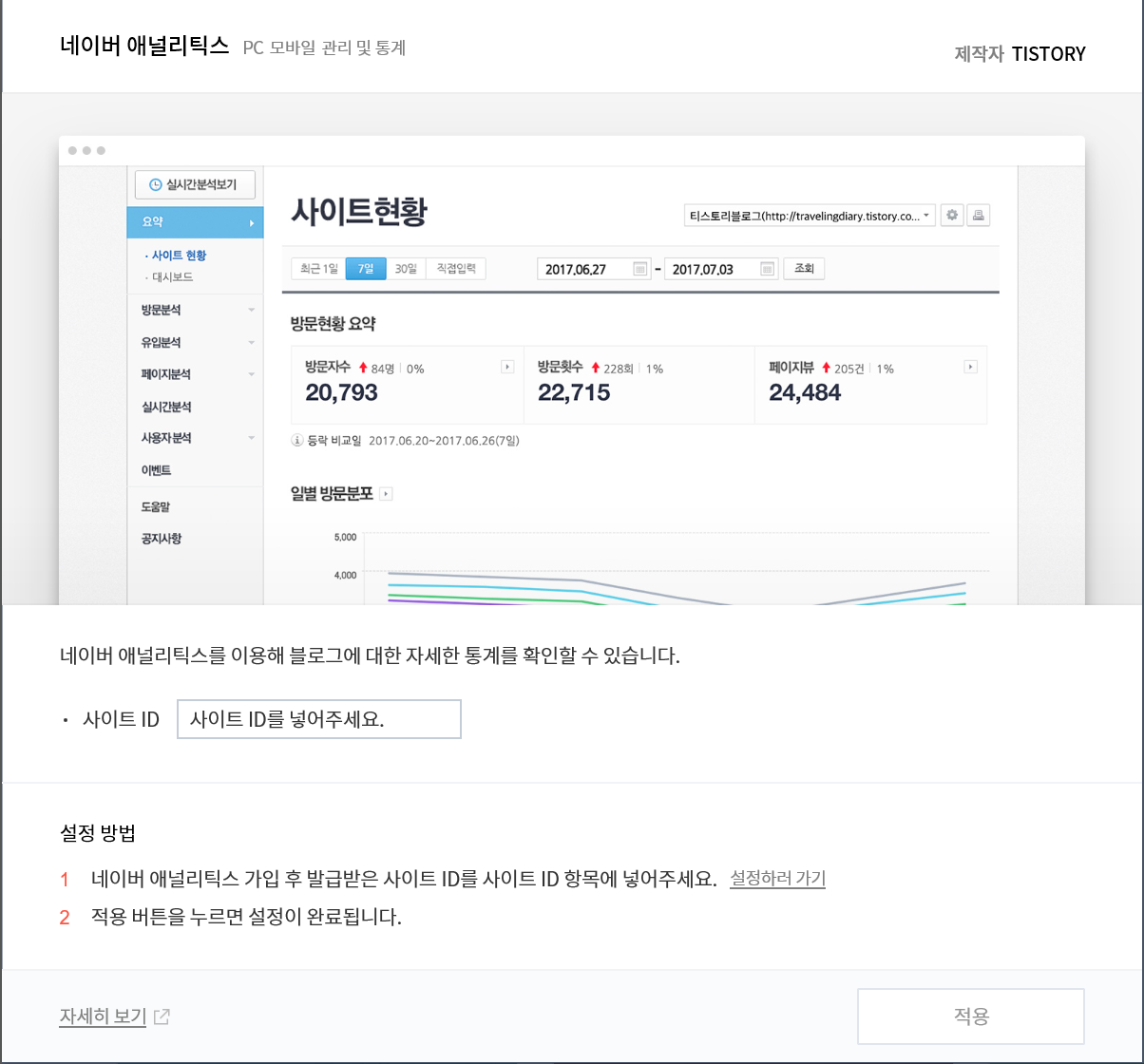Image resolution: width=1144 pixels, height=1064 pixels.
Task: Click the 22,715 visit count
Action: [574, 392]
